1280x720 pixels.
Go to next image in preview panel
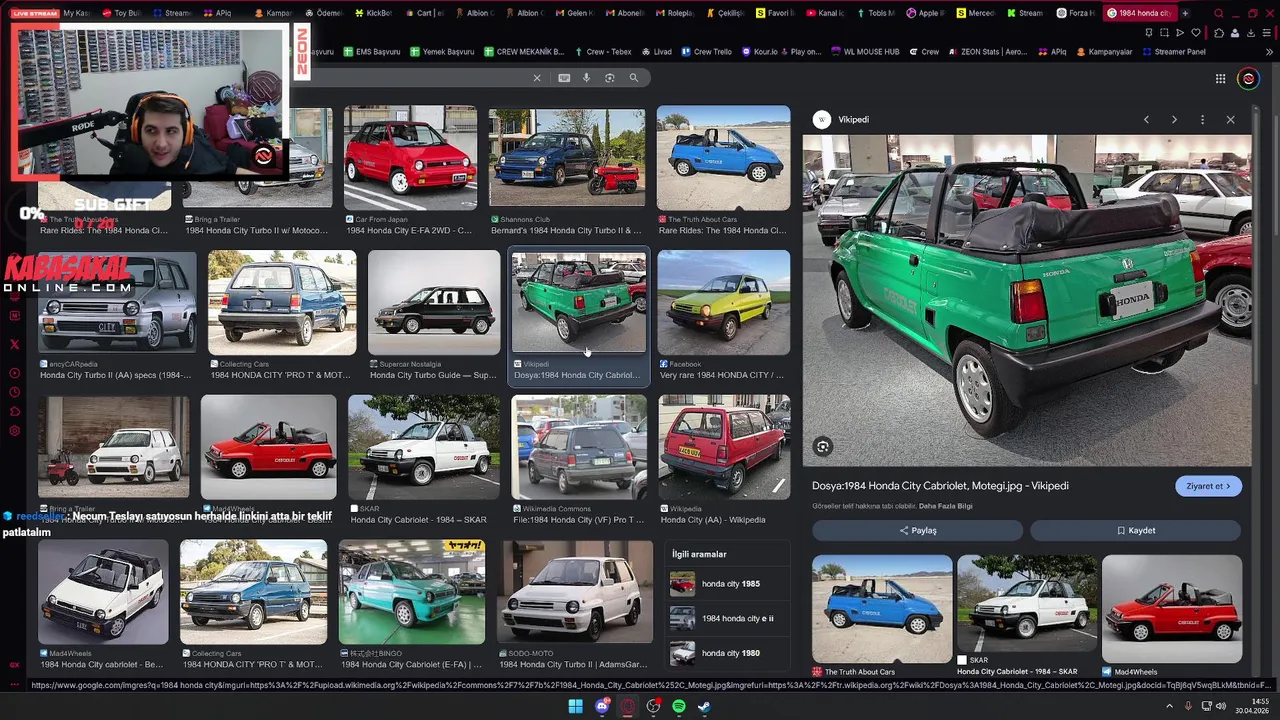(x=1174, y=120)
